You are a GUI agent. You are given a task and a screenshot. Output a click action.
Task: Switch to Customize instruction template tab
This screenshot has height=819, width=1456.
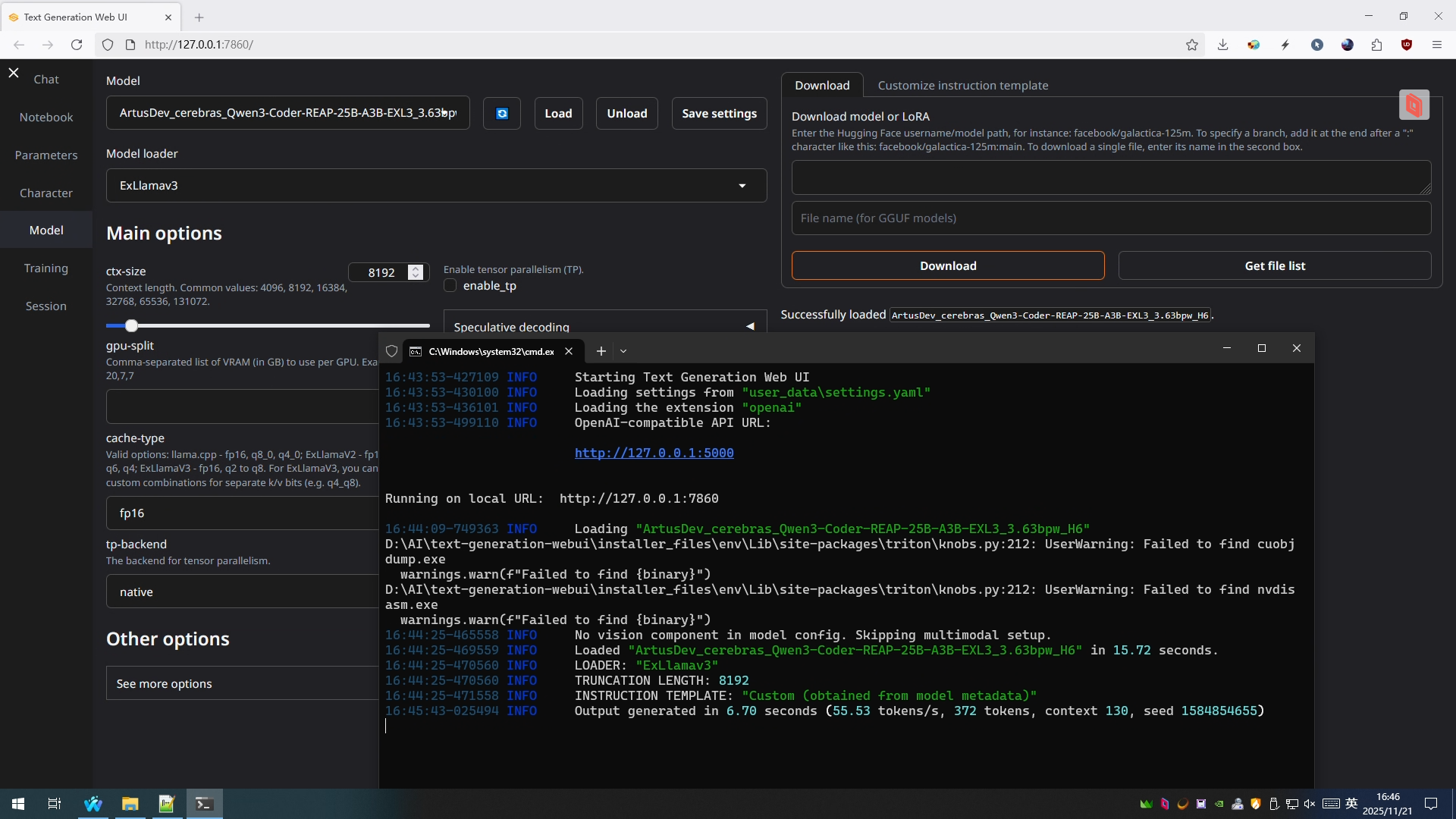coord(962,86)
